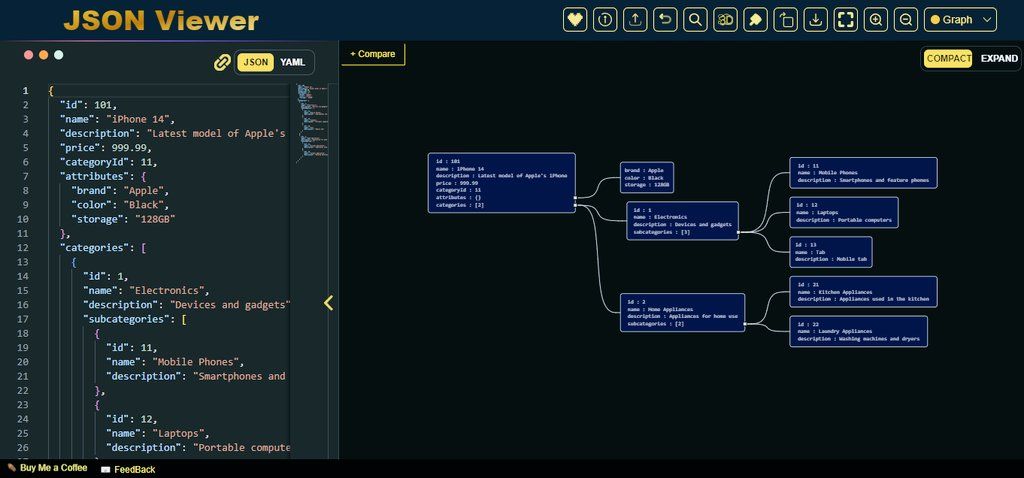This screenshot has height=478, width=1024.
Task: Click Buy Me a Coffee link
Action: tap(47, 468)
